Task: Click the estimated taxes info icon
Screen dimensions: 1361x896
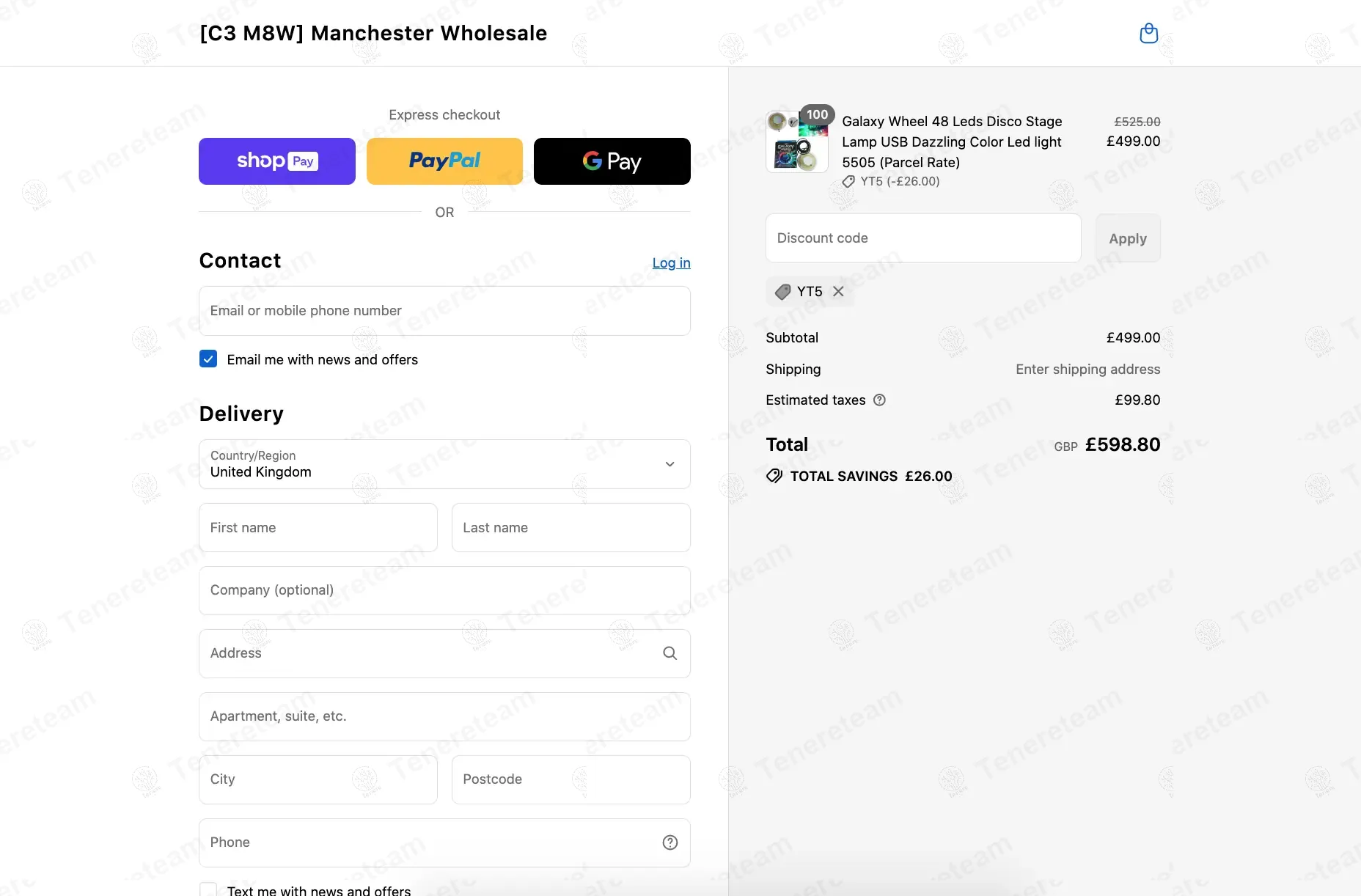Action: point(879,400)
